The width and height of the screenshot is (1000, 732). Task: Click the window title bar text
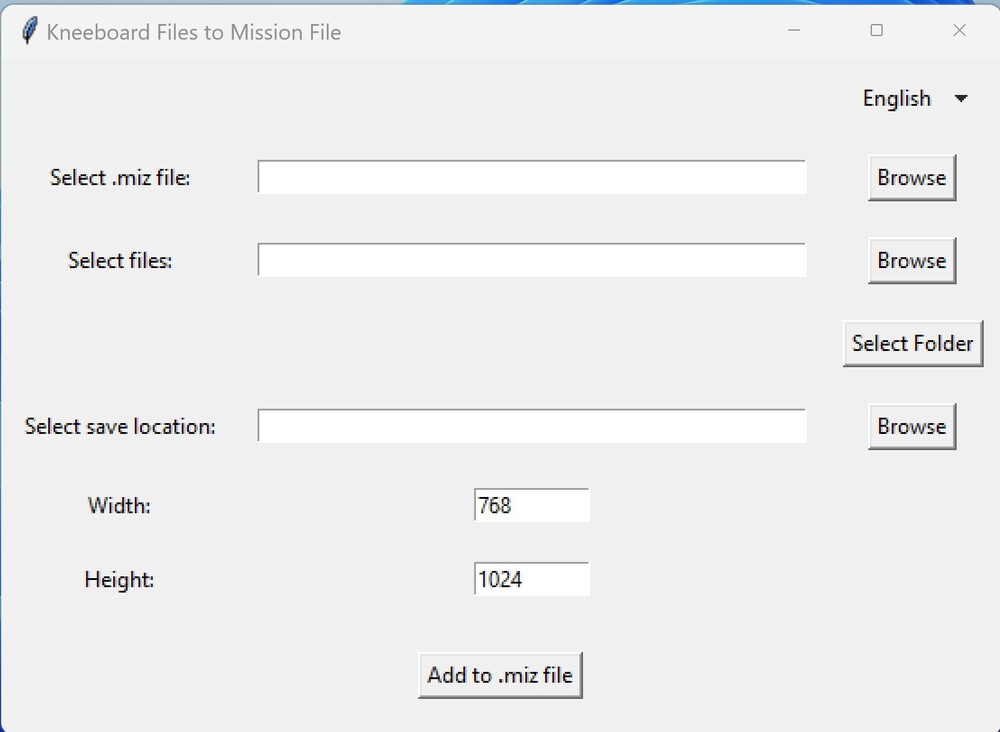pyautogui.click(x=194, y=32)
